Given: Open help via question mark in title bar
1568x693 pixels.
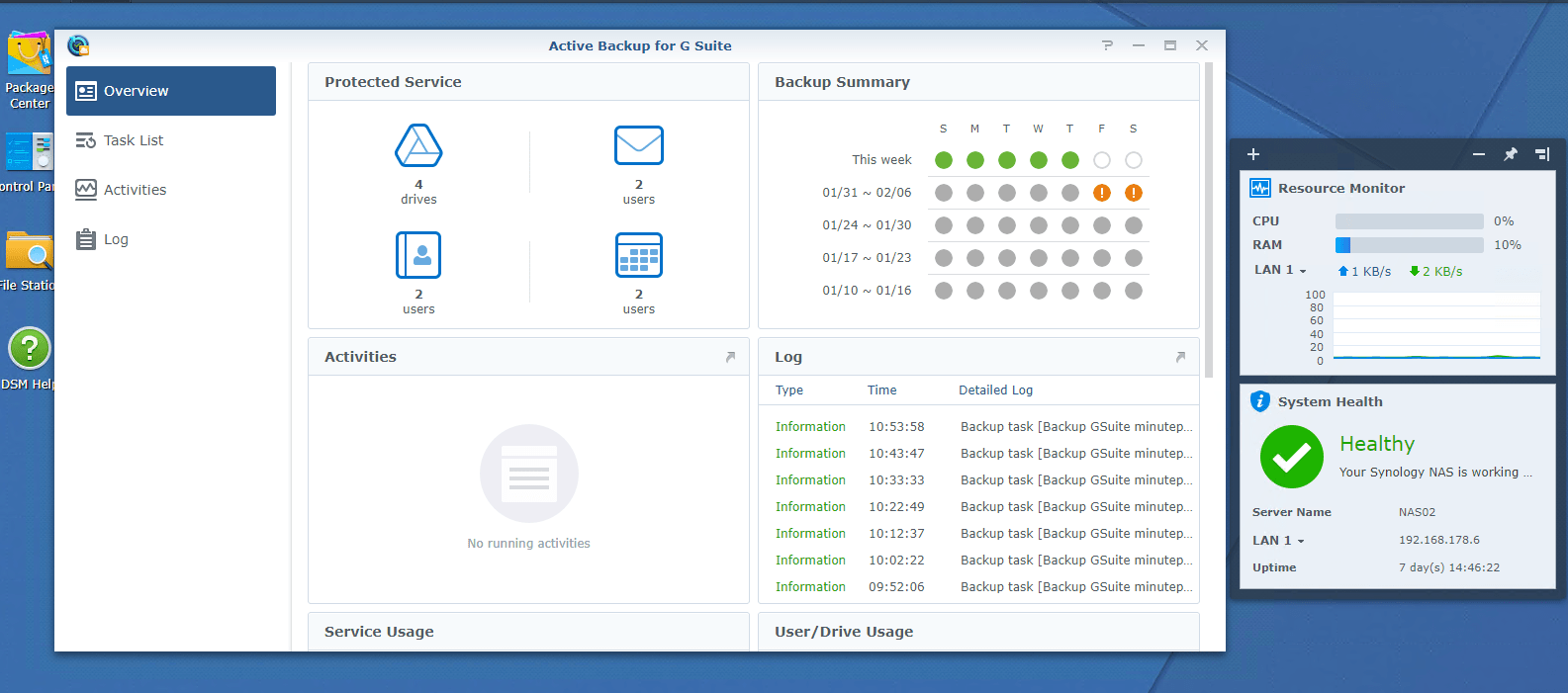Looking at the screenshot, I should [1107, 45].
